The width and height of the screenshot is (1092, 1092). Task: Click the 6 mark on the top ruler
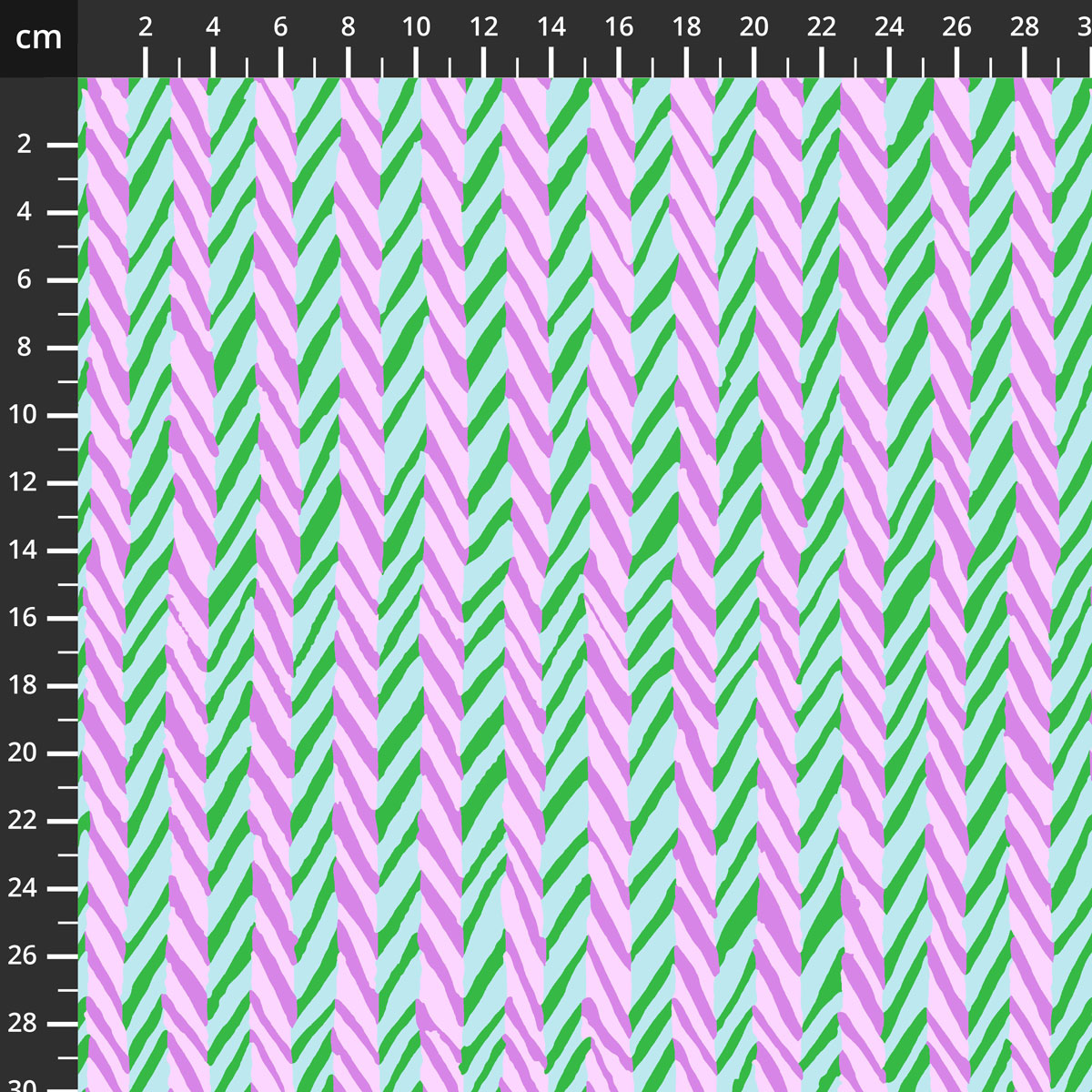click(280, 28)
